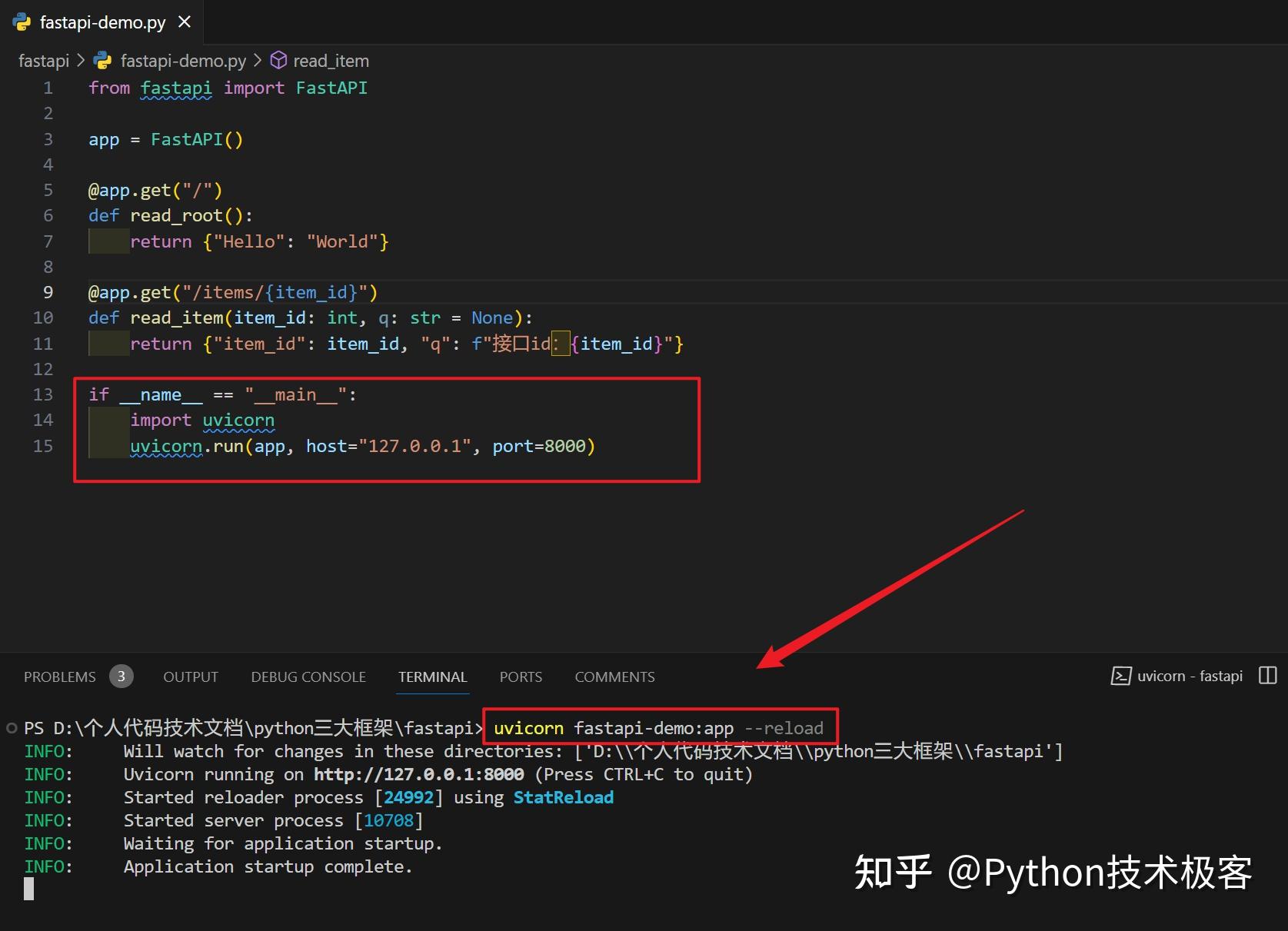
Task: Click the Python icon on the fastapi-demo.py tab
Action: click(22, 22)
